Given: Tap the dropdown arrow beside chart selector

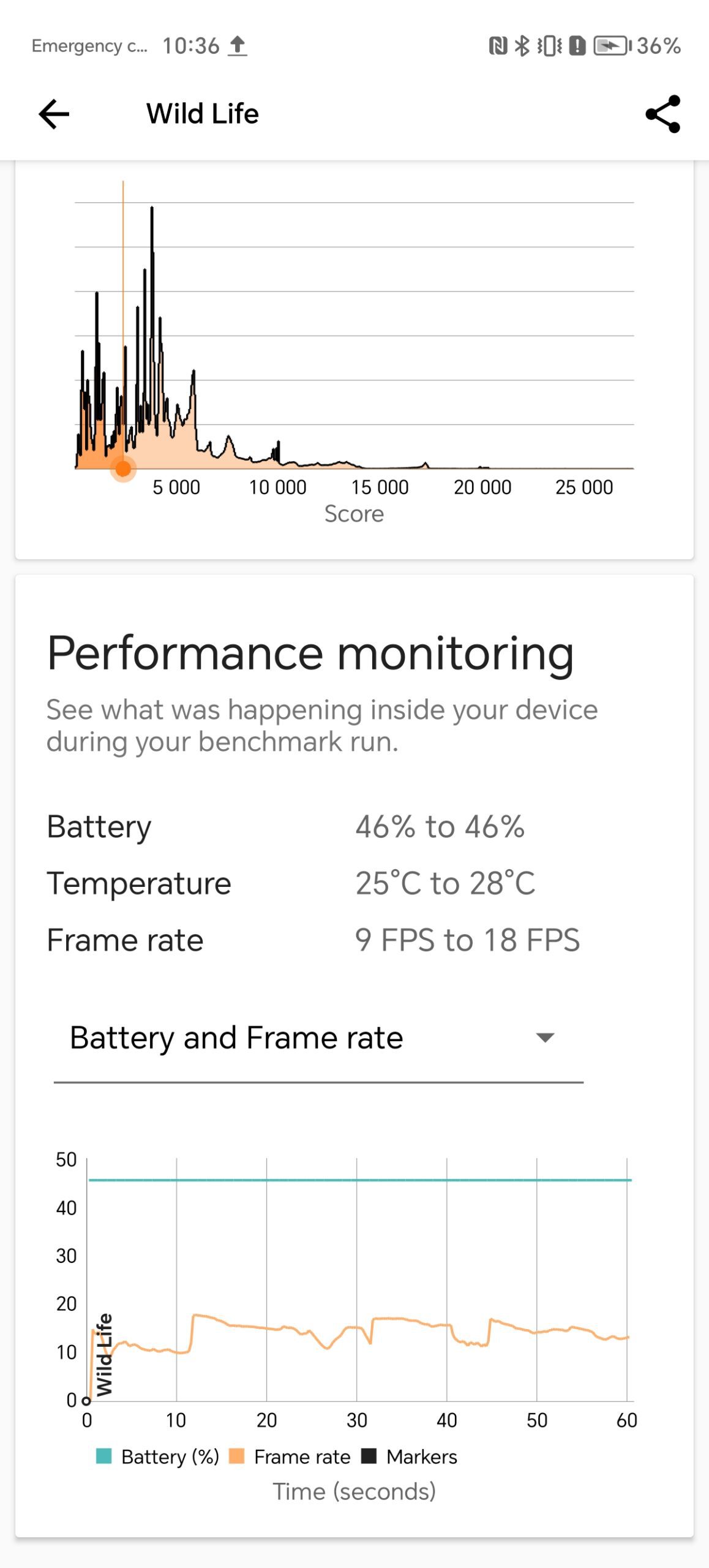Looking at the screenshot, I should (544, 1038).
